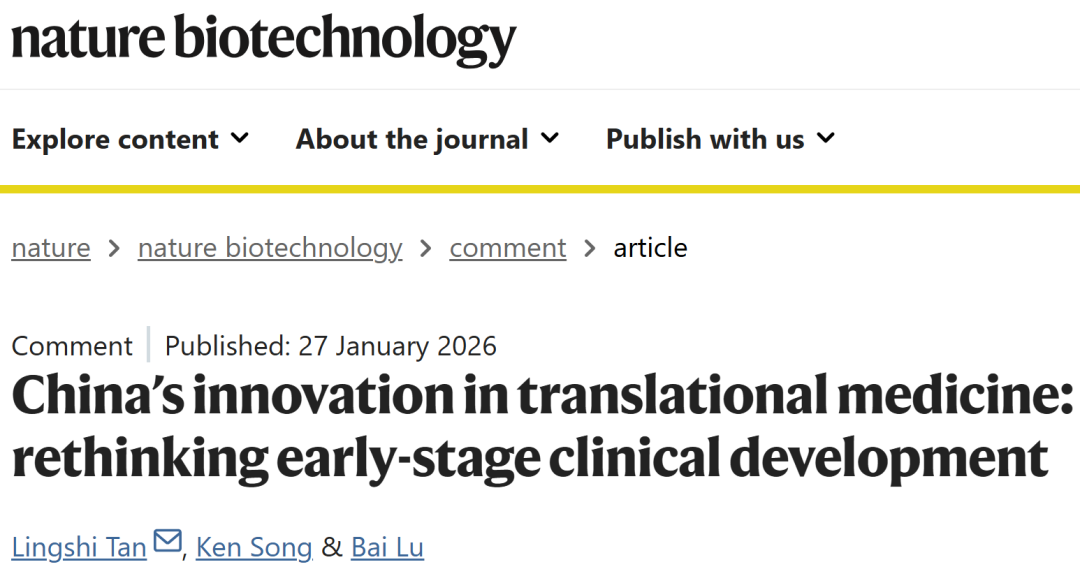Click the breadcrumb arrow after nature

114,248
